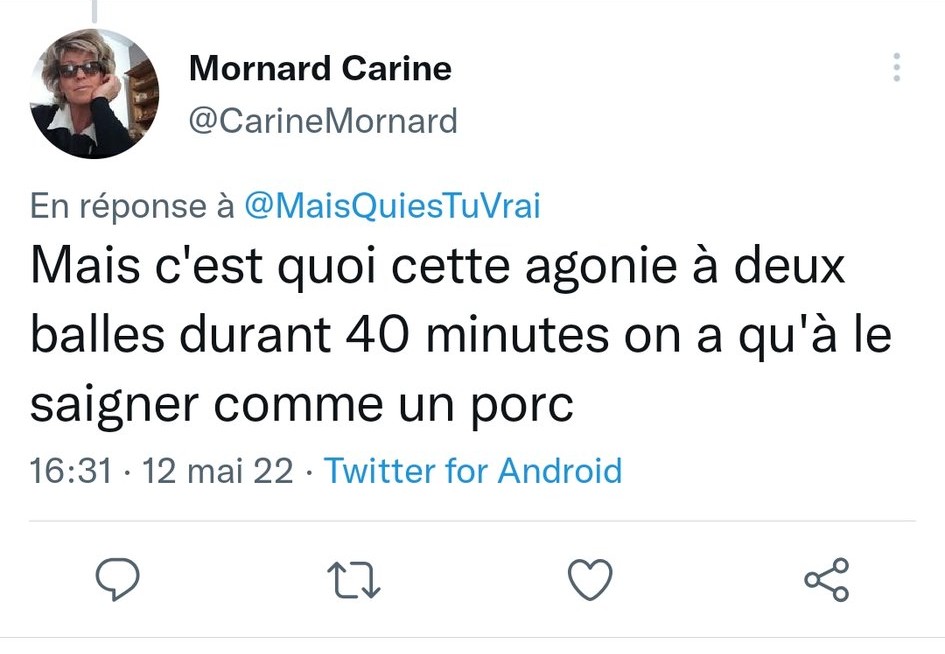Click the thread connector line above the avatar

(95, 10)
